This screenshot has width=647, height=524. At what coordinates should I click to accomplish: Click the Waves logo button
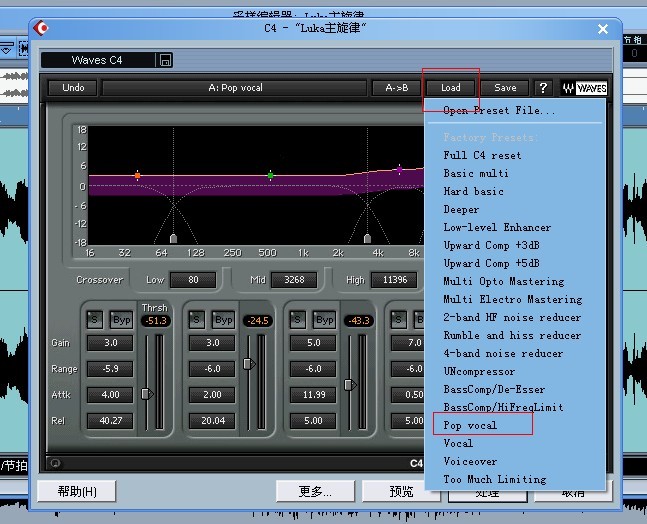click(x=584, y=88)
